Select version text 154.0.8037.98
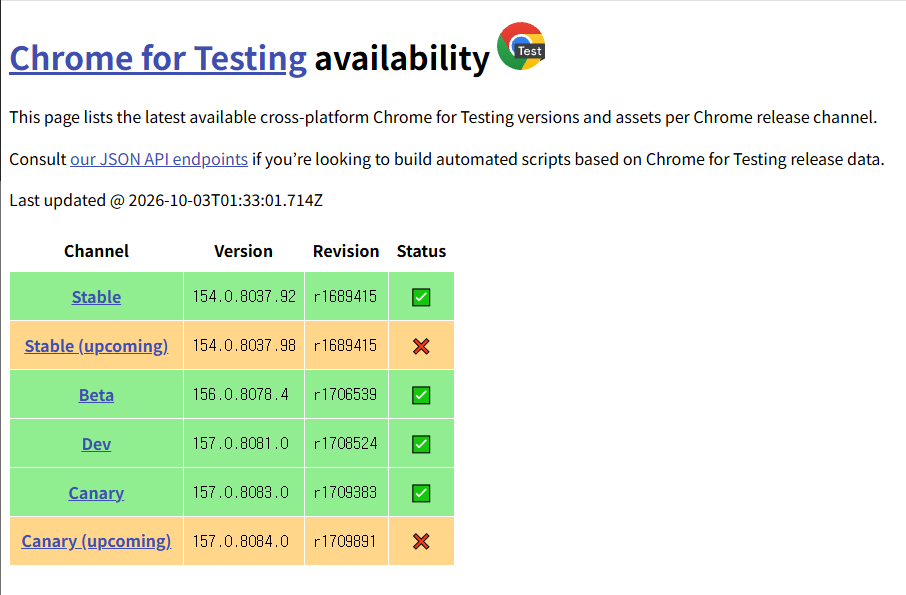The height and width of the screenshot is (595, 906). (244, 345)
